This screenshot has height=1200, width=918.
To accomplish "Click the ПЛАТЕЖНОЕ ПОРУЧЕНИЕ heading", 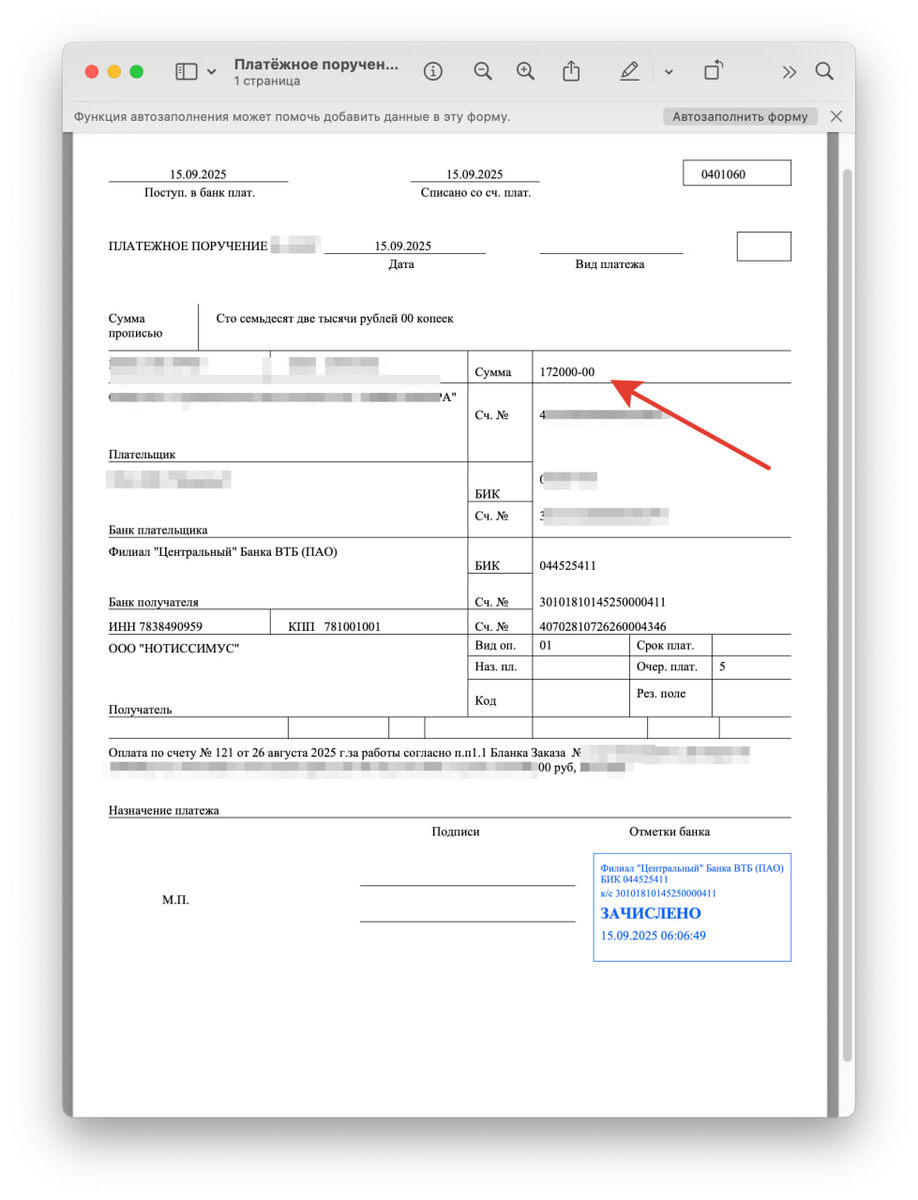I will (188, 246).
